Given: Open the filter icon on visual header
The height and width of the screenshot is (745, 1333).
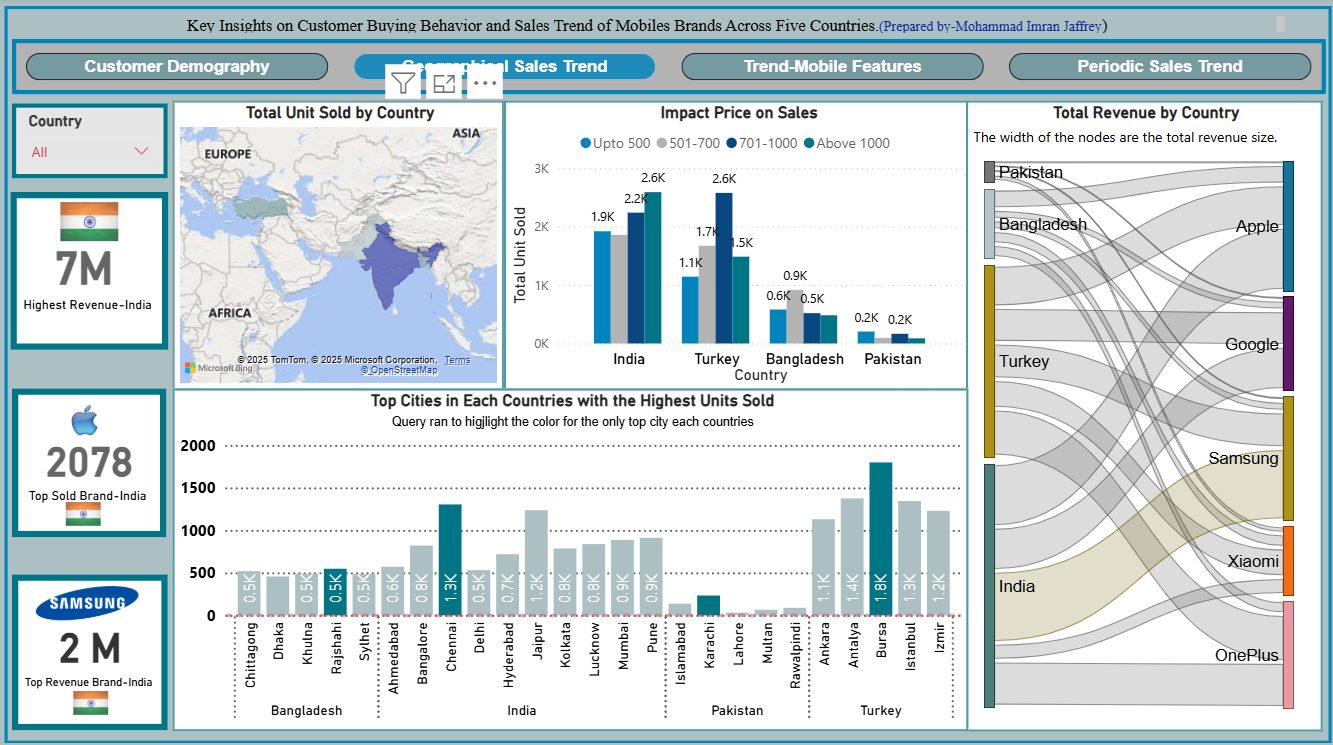Looking at the screenshot, I should pyautogui.click(x=403, y=83).
